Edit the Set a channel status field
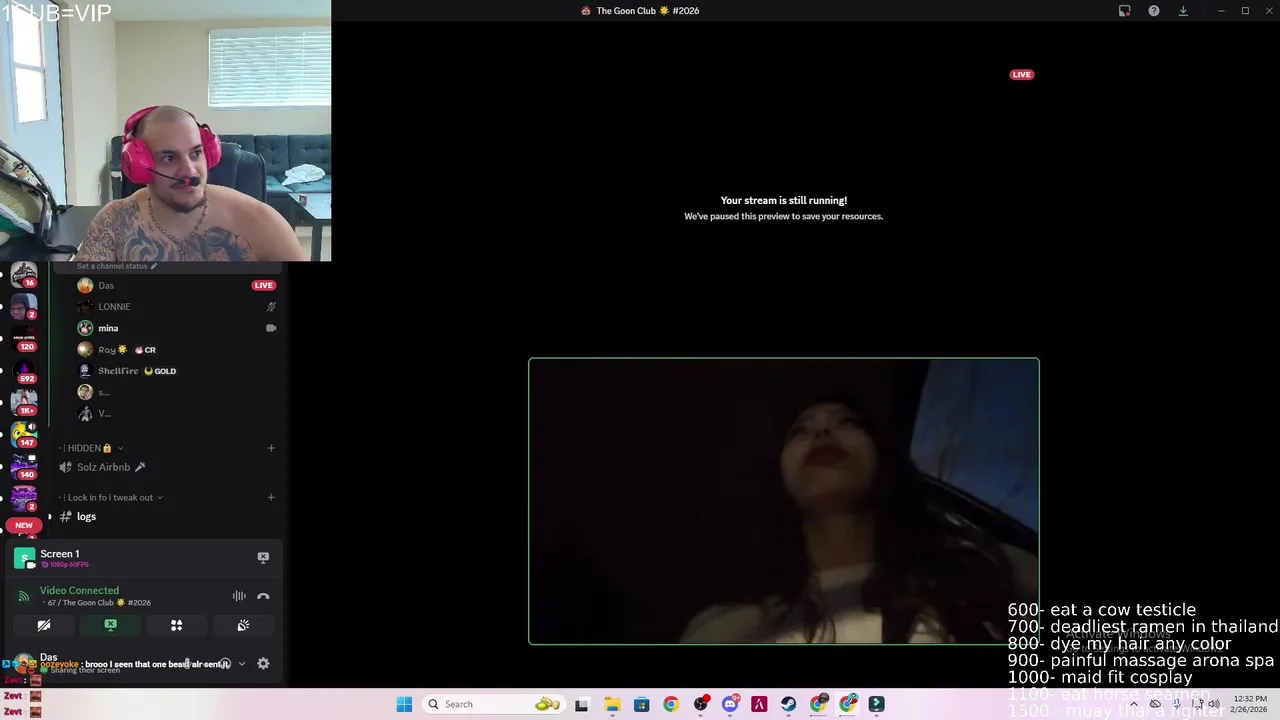This screenshot has height=720, width=1280. [x=117, y=266]
